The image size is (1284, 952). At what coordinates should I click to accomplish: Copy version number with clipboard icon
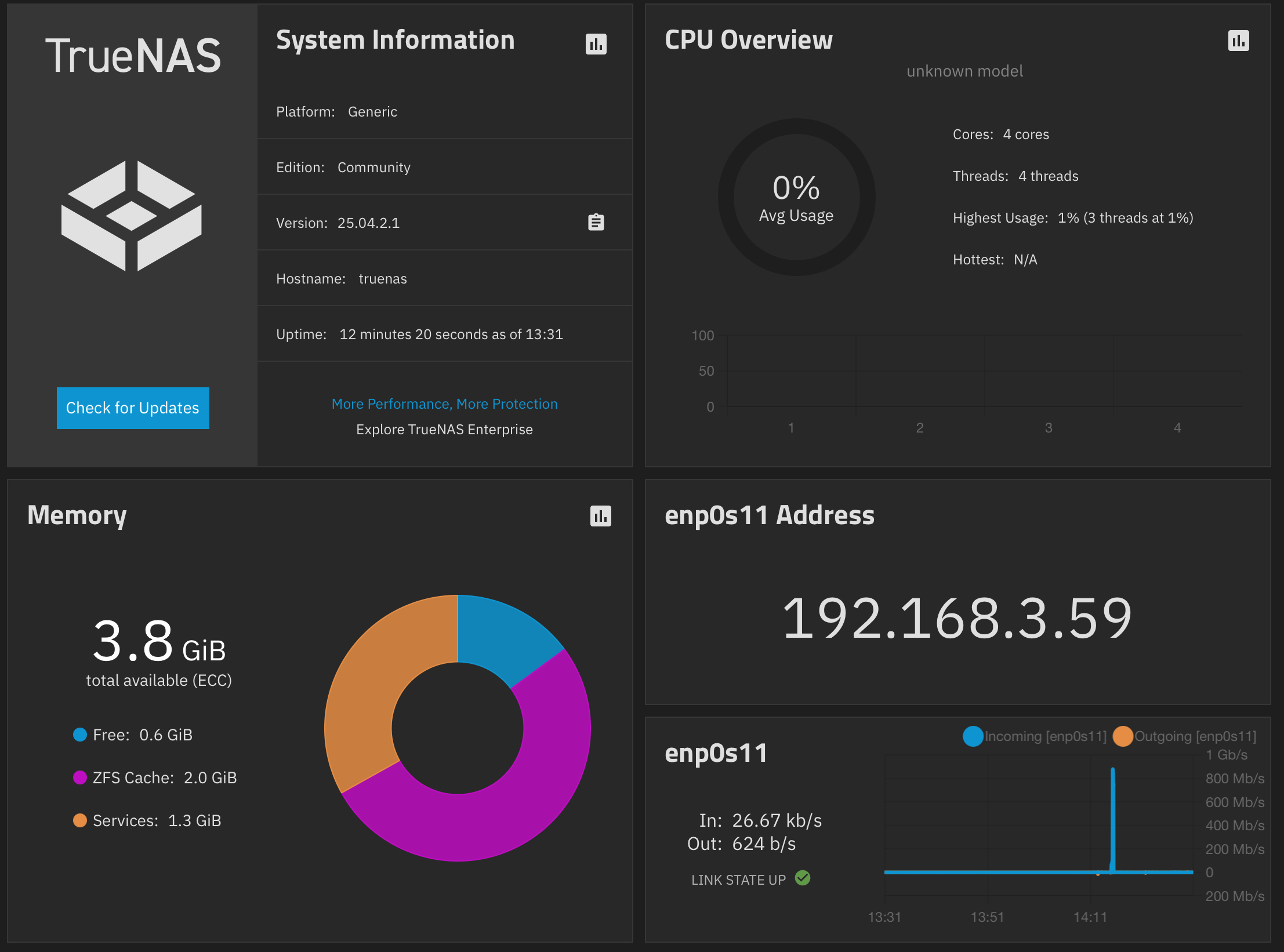(x=596, y=222)
